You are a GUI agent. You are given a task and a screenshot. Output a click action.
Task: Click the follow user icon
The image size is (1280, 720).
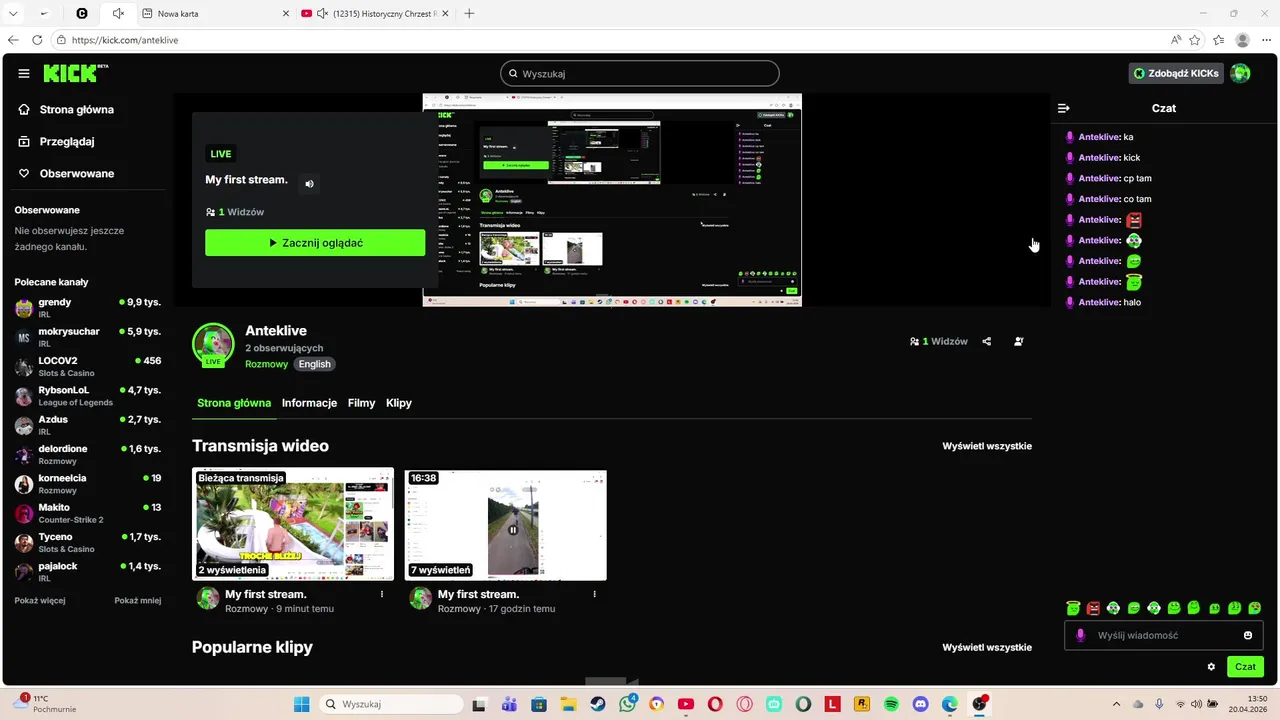click(x=1018, y=341)
